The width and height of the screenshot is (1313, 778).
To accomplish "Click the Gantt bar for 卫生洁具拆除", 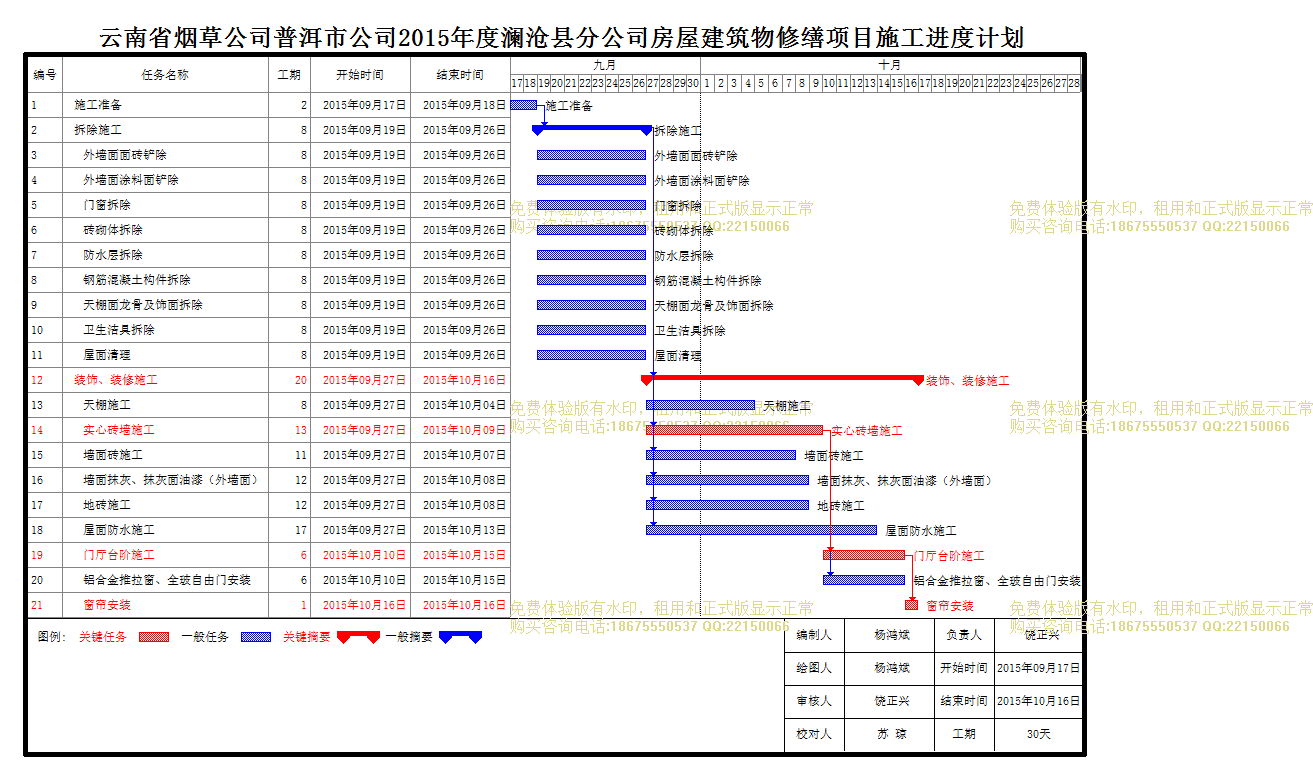I will [592, 330].
